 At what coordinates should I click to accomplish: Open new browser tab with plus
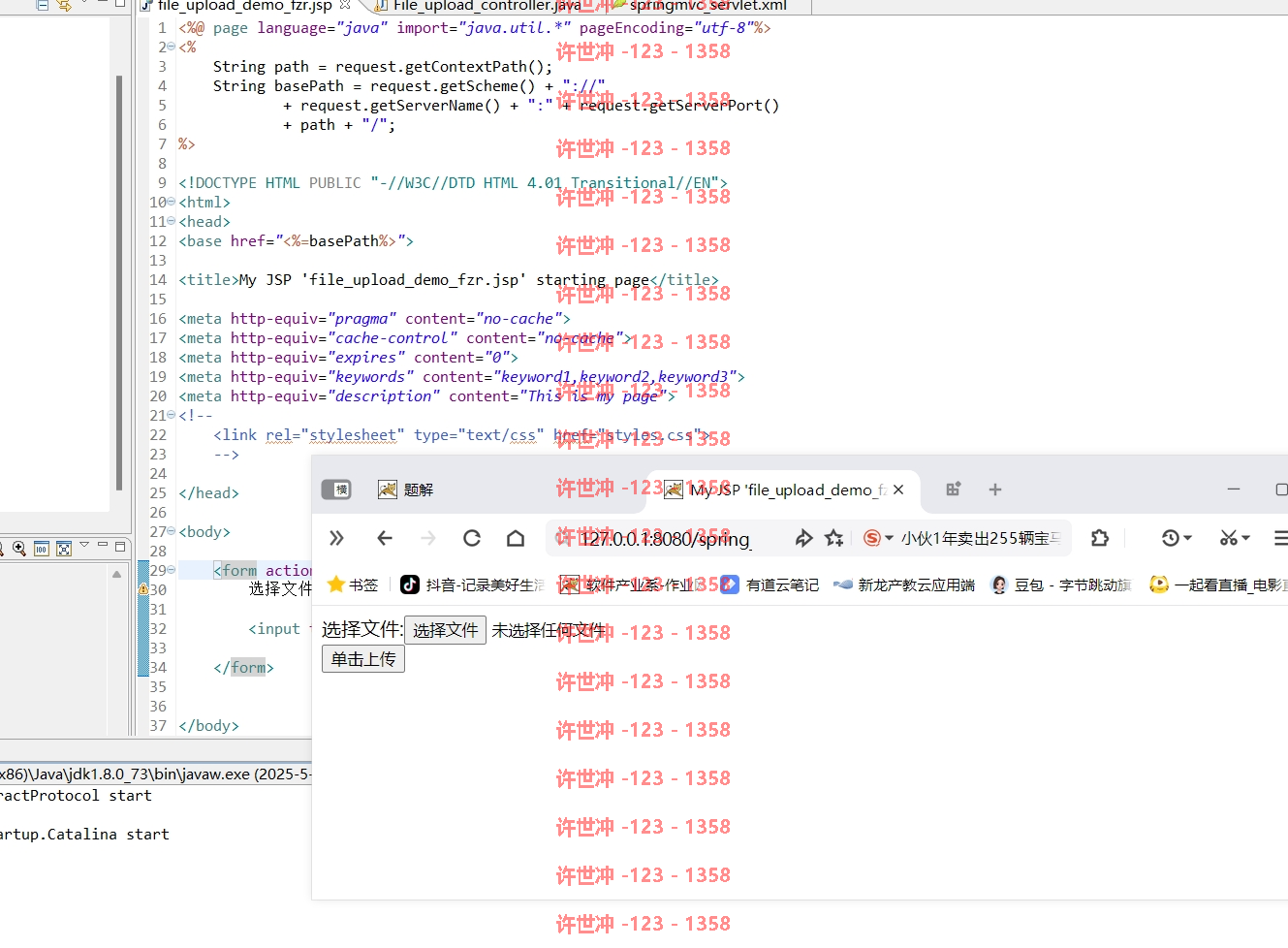[994, 490]
